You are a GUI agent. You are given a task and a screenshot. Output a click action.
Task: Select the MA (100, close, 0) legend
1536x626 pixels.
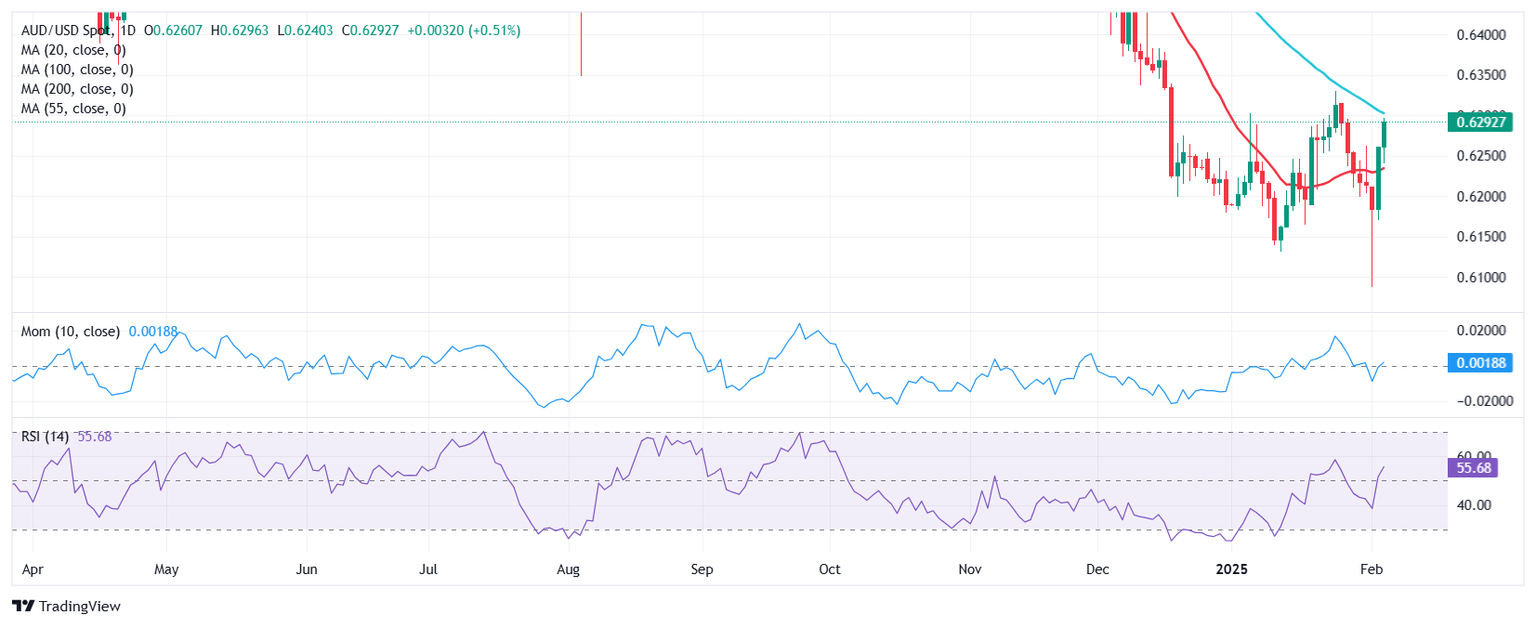point(81,70)
